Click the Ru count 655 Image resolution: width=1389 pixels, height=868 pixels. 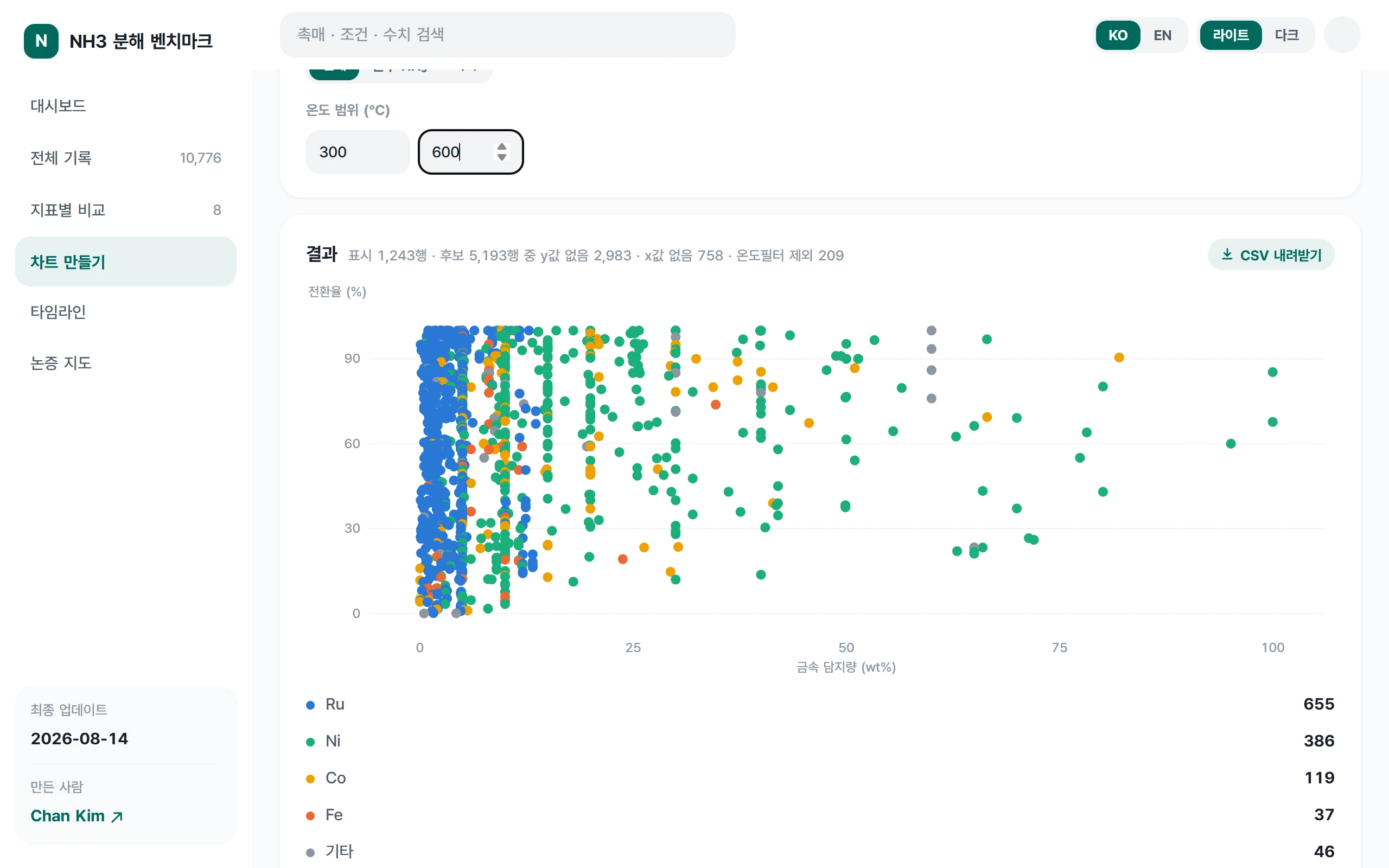click(1318, 704)
